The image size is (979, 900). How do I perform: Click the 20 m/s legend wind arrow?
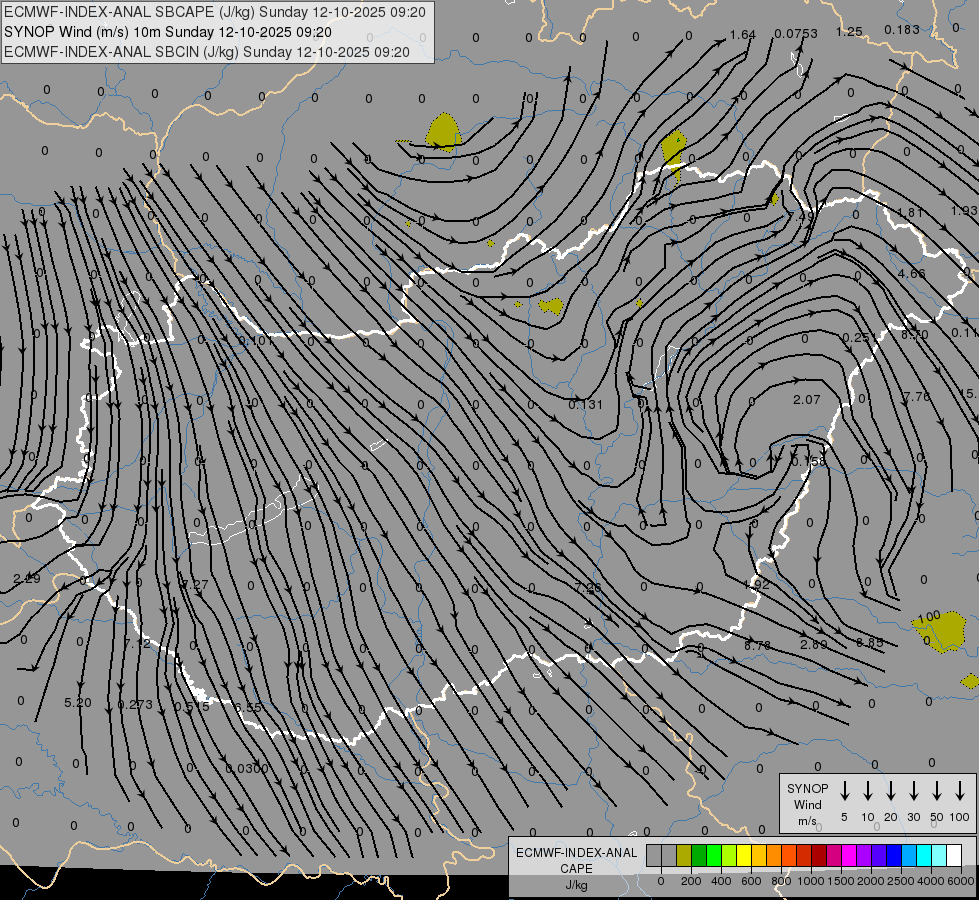pos(891,791)
